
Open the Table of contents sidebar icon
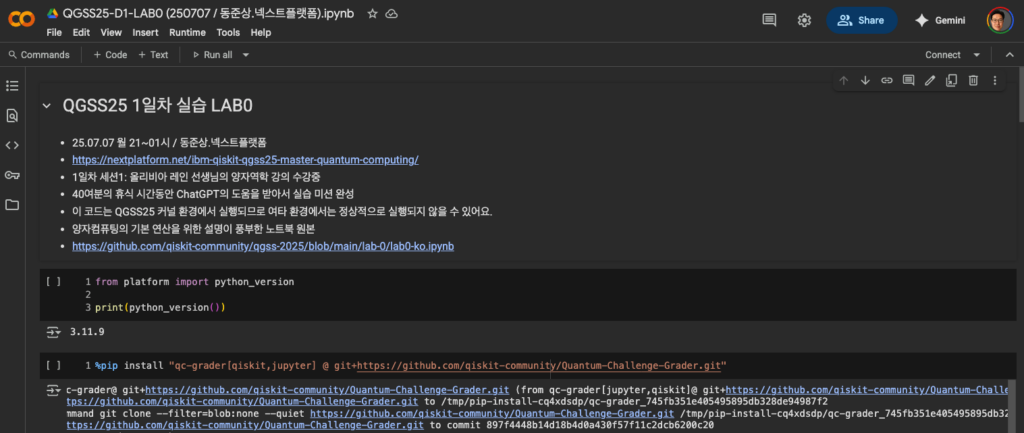point(12,86)
